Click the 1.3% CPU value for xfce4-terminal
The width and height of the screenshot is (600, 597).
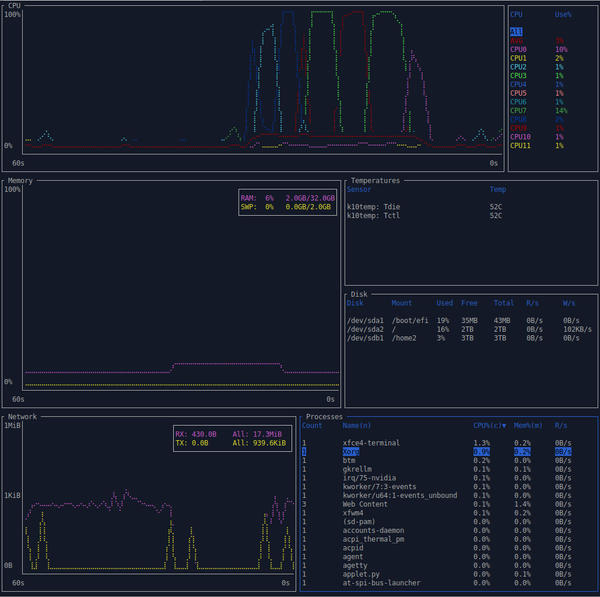click(x=481, y=443)
